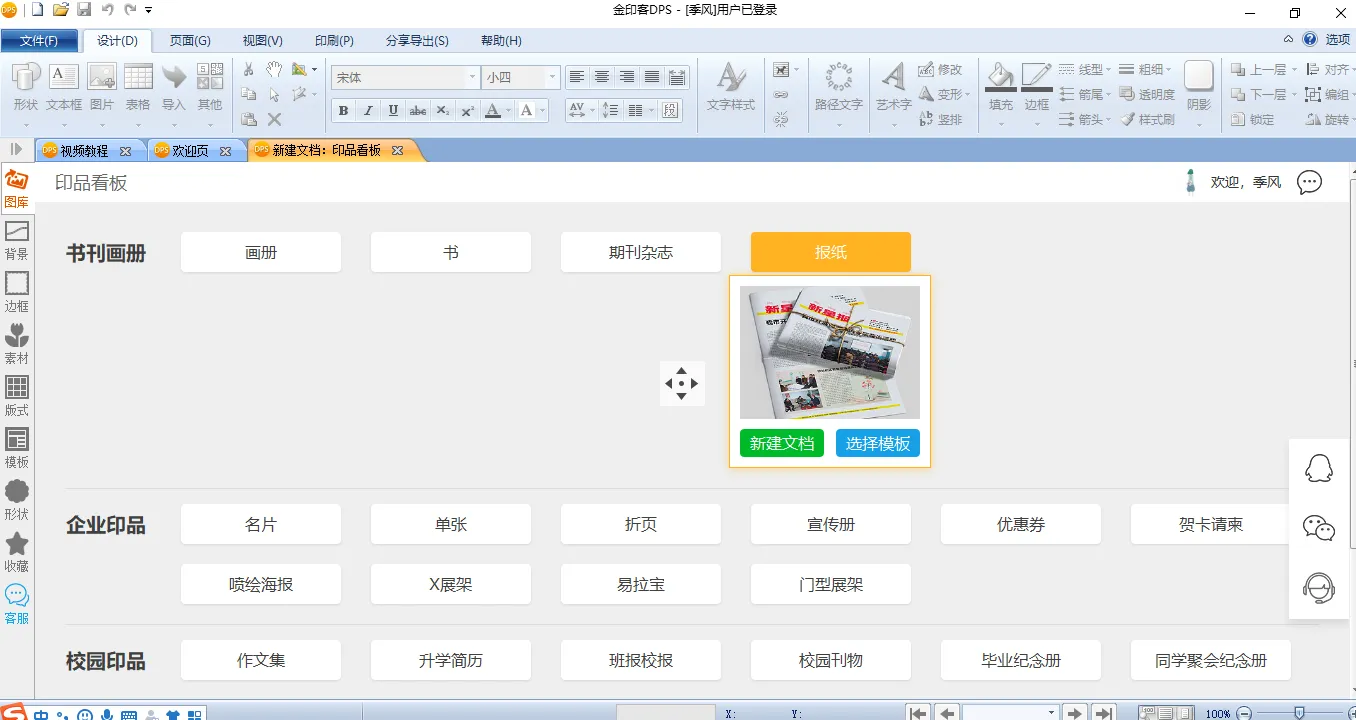Select the 背景 background sidebar icon
The width and height of the screenshot is (1356, 720).
[16, 240]
